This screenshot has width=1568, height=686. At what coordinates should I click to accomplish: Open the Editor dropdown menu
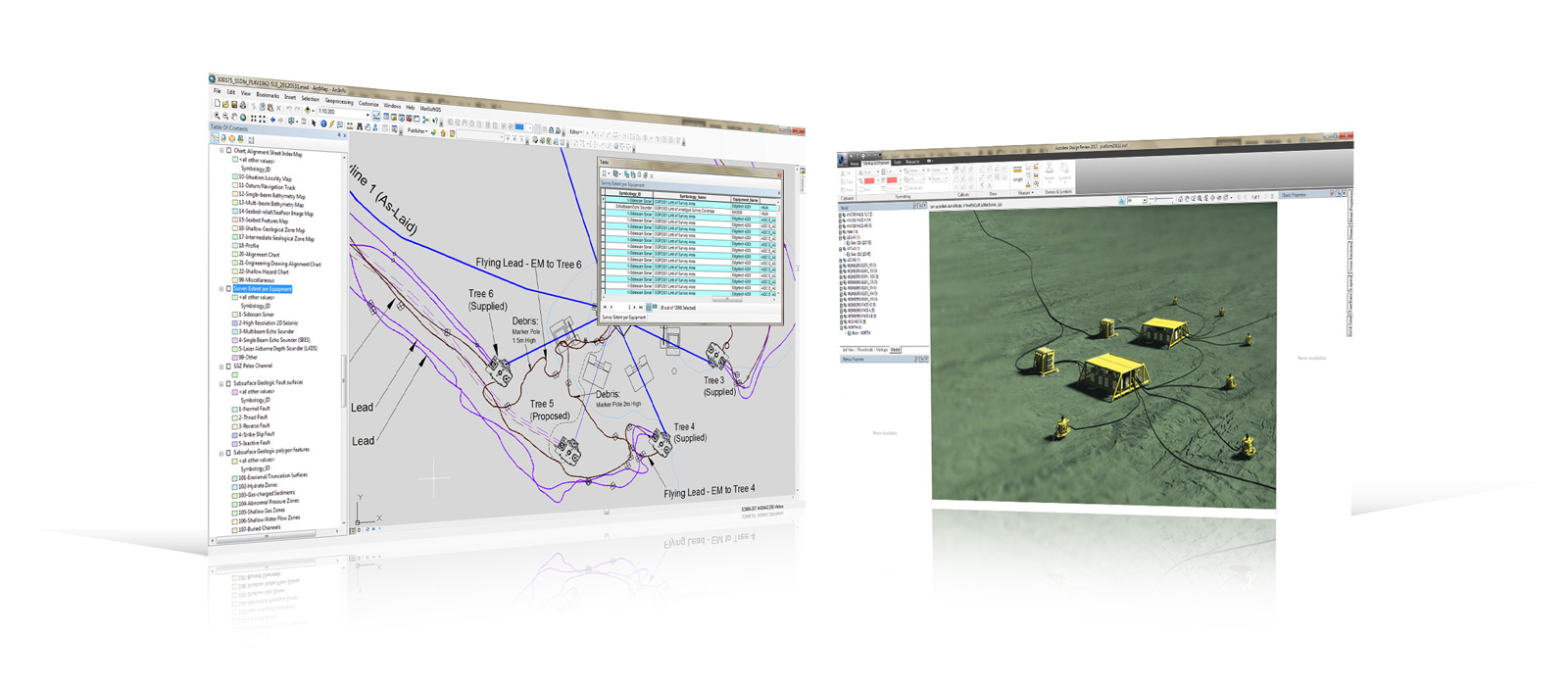(576, 132)
